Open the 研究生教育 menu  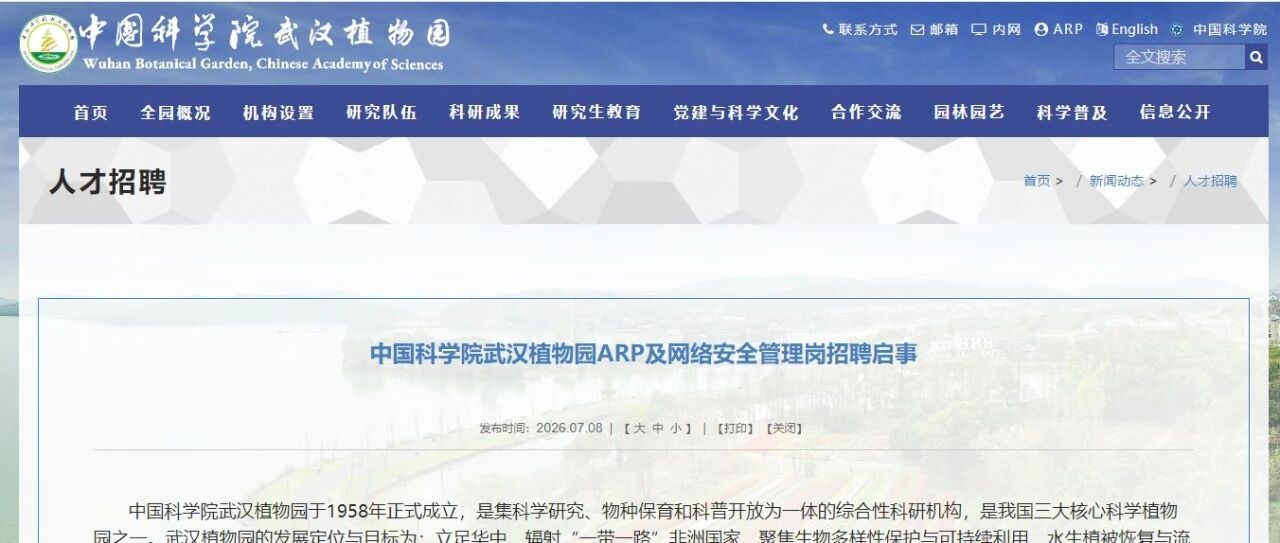coord(597,112)
